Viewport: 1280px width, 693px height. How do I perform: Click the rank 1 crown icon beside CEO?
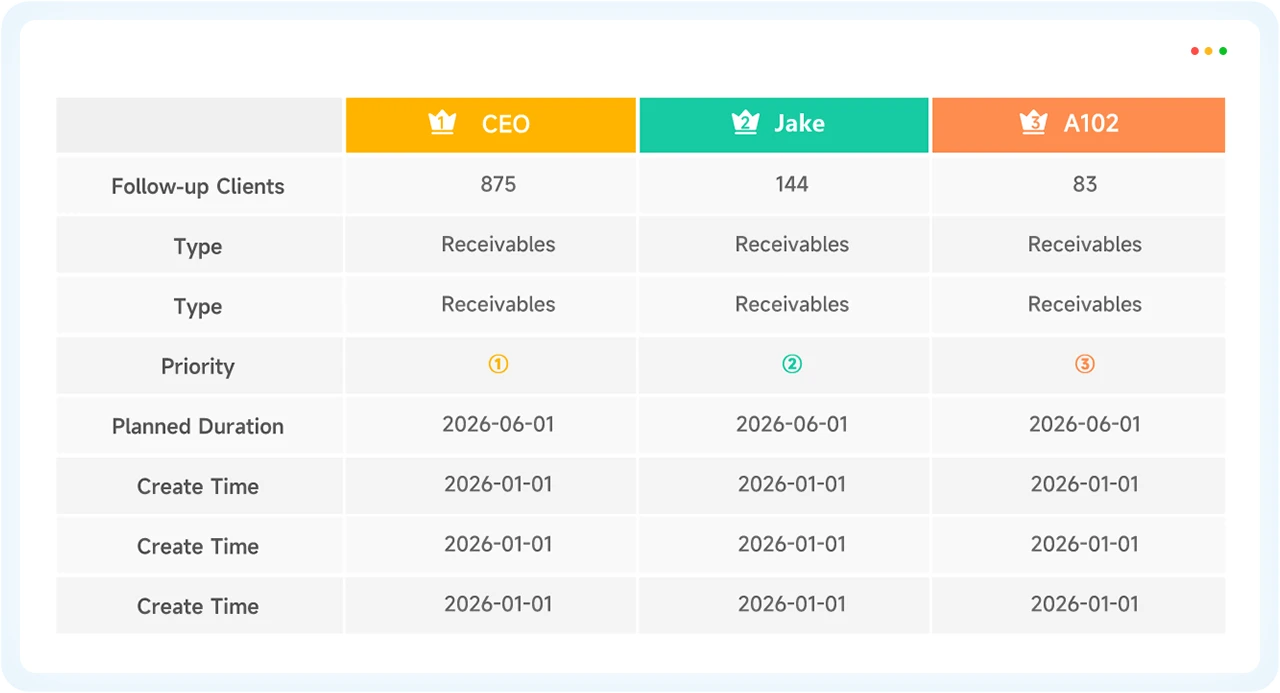[x=442, y=123]
